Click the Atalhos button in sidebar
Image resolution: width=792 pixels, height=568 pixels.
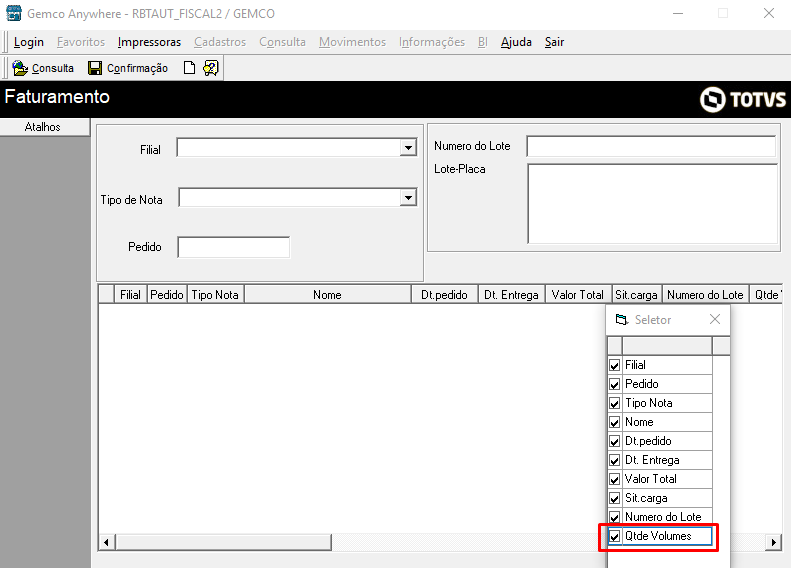tap(44, 127)
